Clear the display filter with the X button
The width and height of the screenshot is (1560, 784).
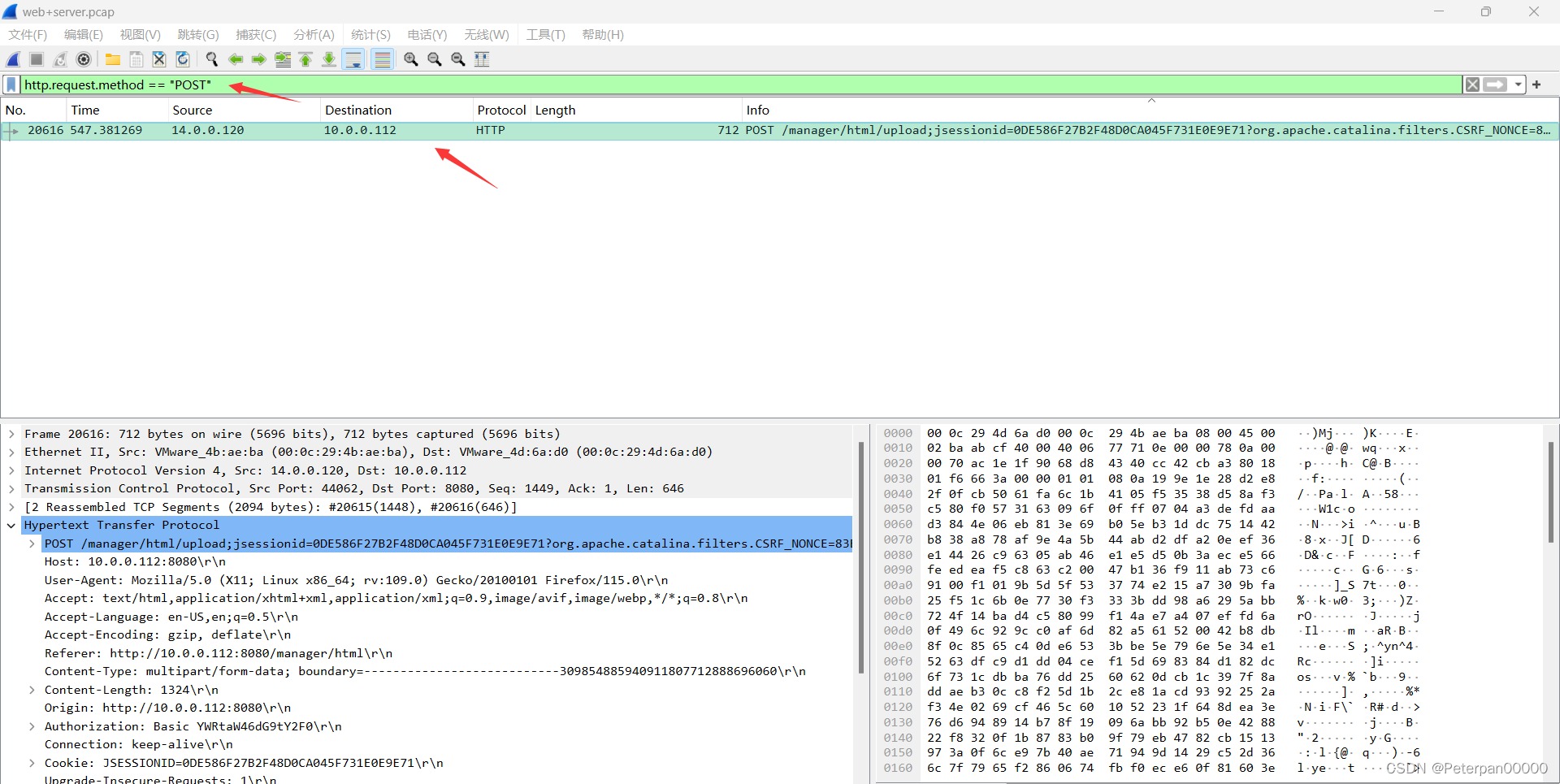(1473, 84)
